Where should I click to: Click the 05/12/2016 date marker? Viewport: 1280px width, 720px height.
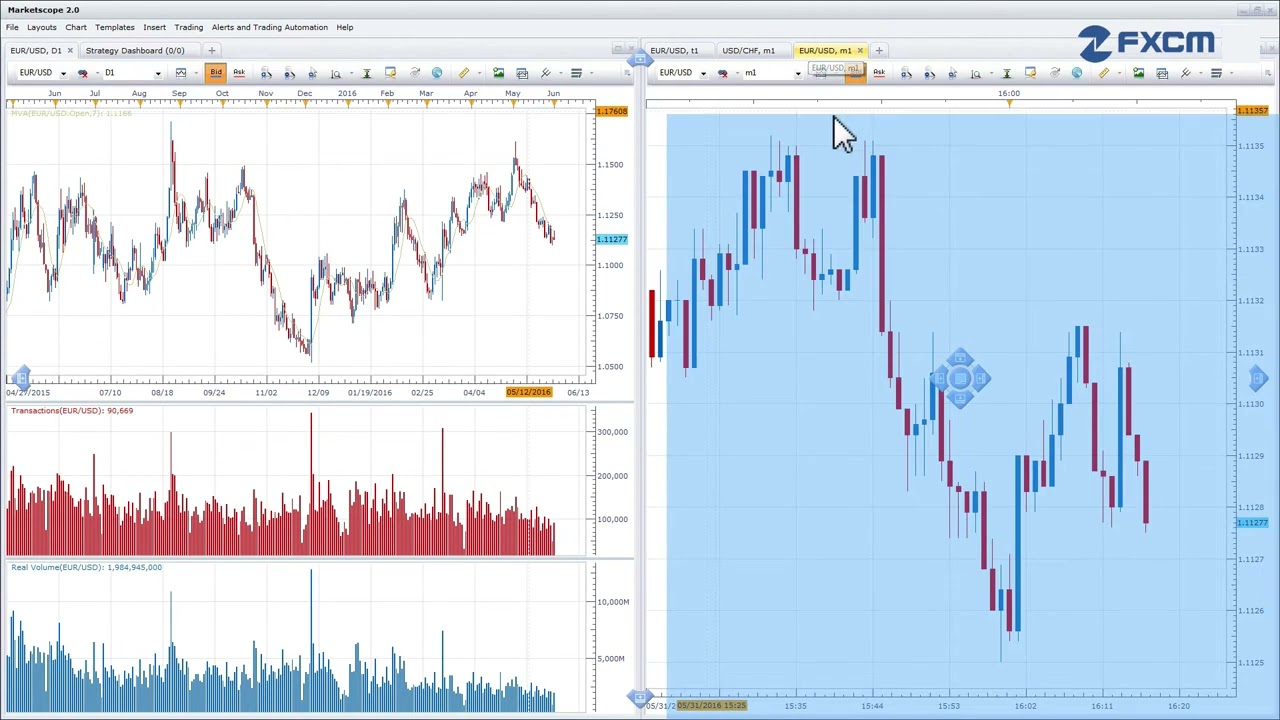(528, 392)
